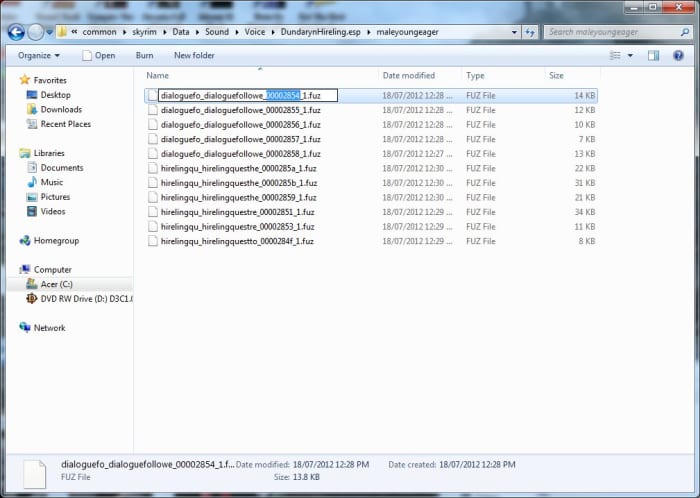Select 'Data' in the breadcrumb path
Screen dimensions: 700x498
[181, 32]
